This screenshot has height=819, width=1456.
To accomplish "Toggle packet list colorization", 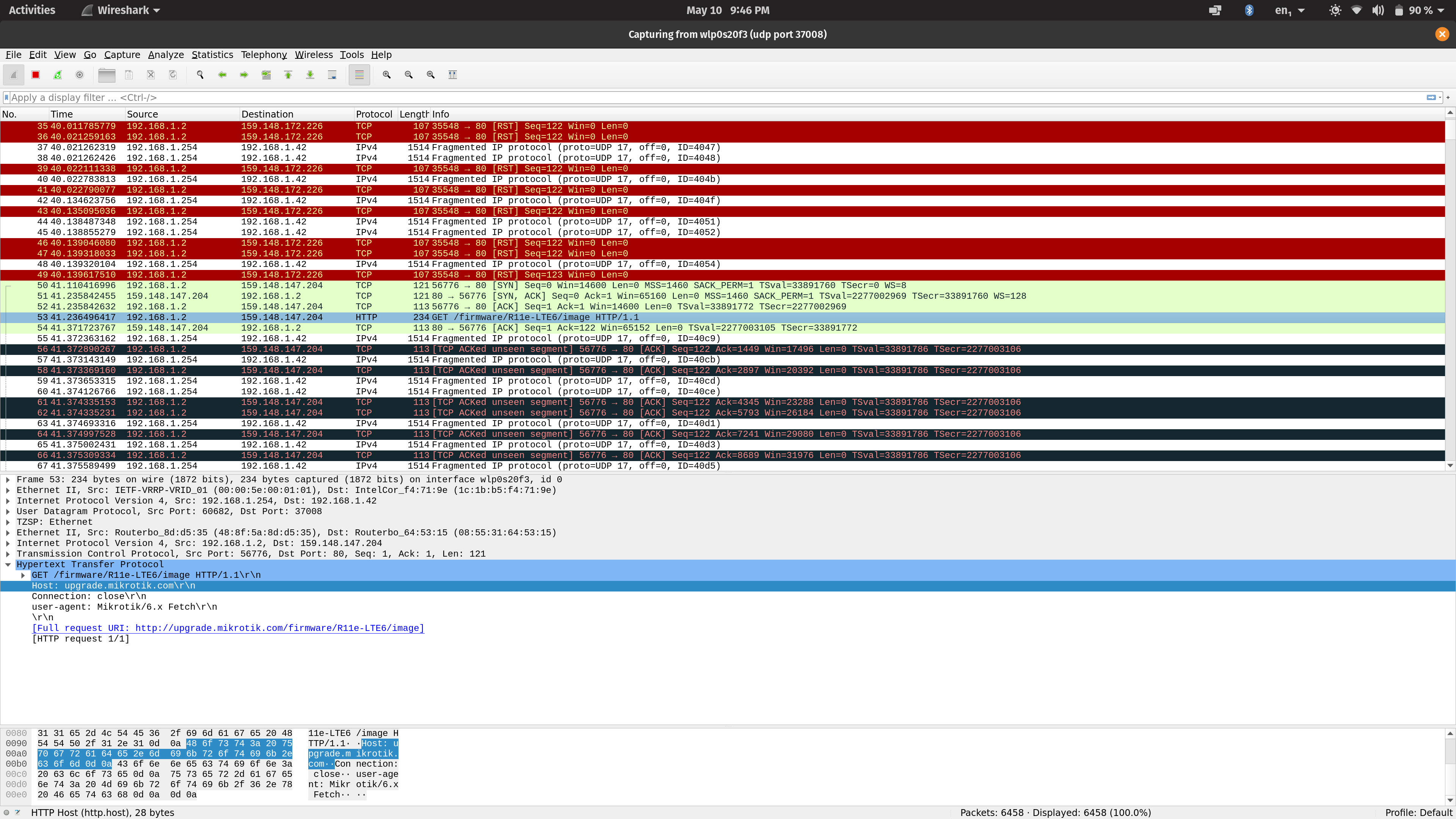I will 359,75.
